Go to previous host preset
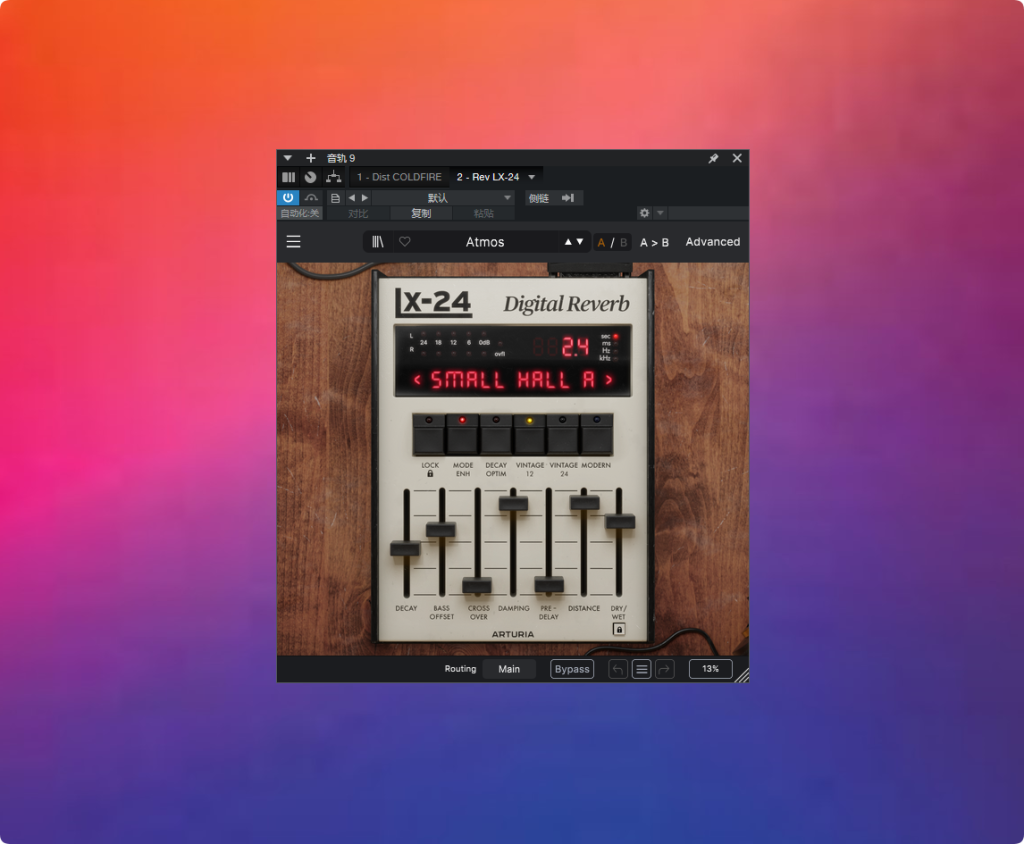Viewport: 1024px width, 844px height. [352, 198]
